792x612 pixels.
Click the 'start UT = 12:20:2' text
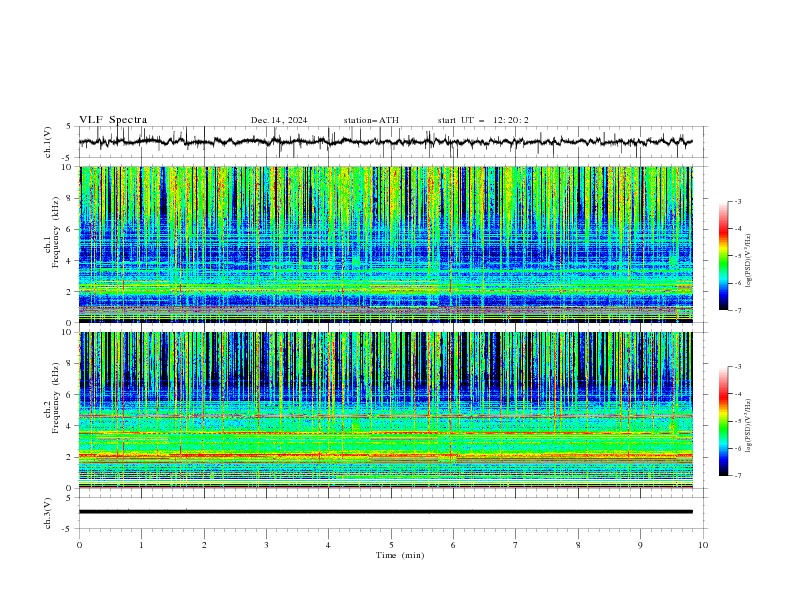[483, 120]
